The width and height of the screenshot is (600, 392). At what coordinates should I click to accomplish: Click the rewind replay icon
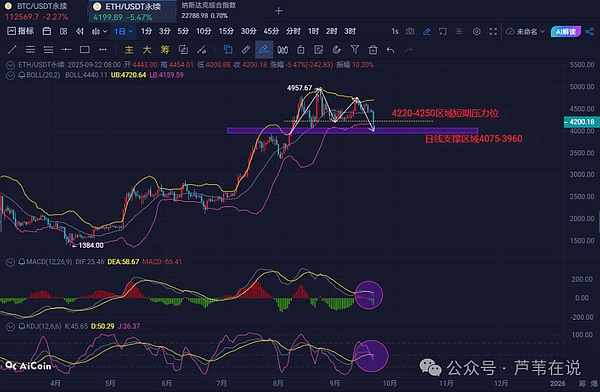point(80,31)
